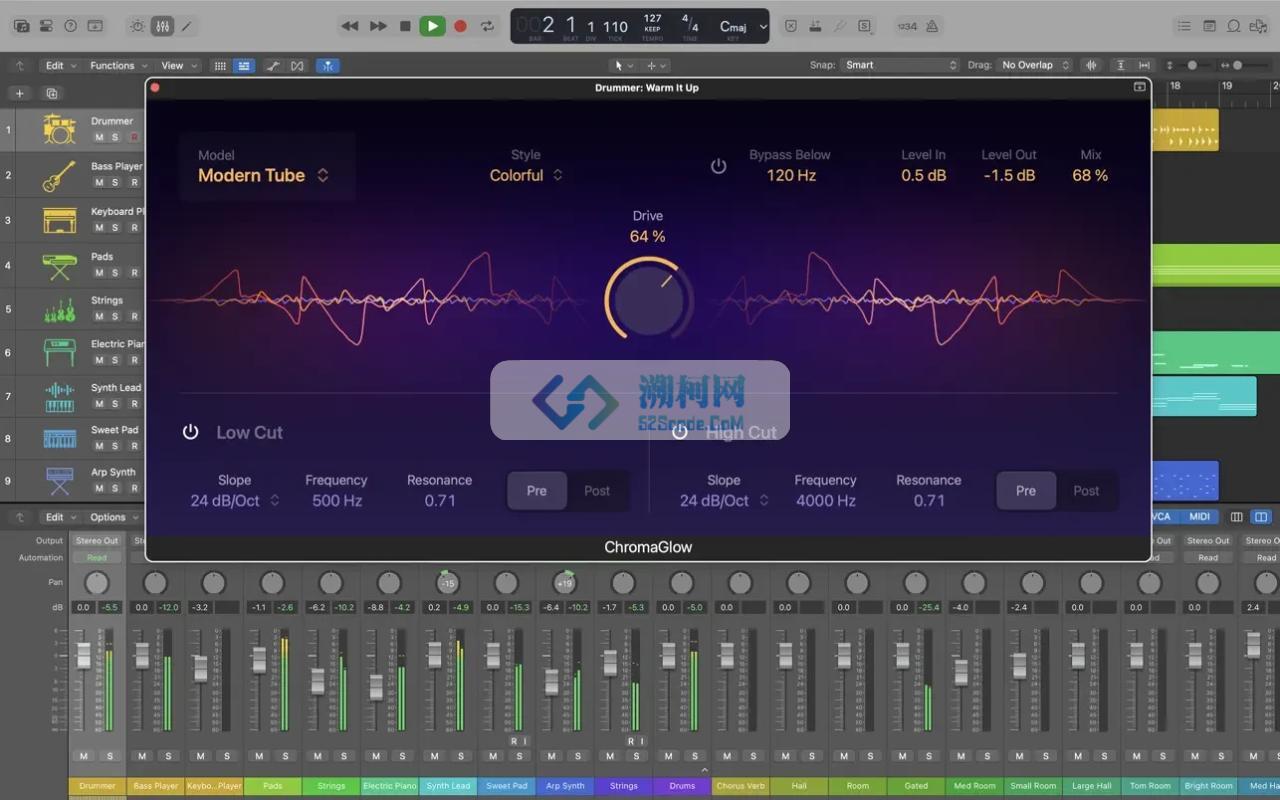The width and height of the screenshot is (1280, 800).
Task: Click the green Play button
Action: point(432,26)
